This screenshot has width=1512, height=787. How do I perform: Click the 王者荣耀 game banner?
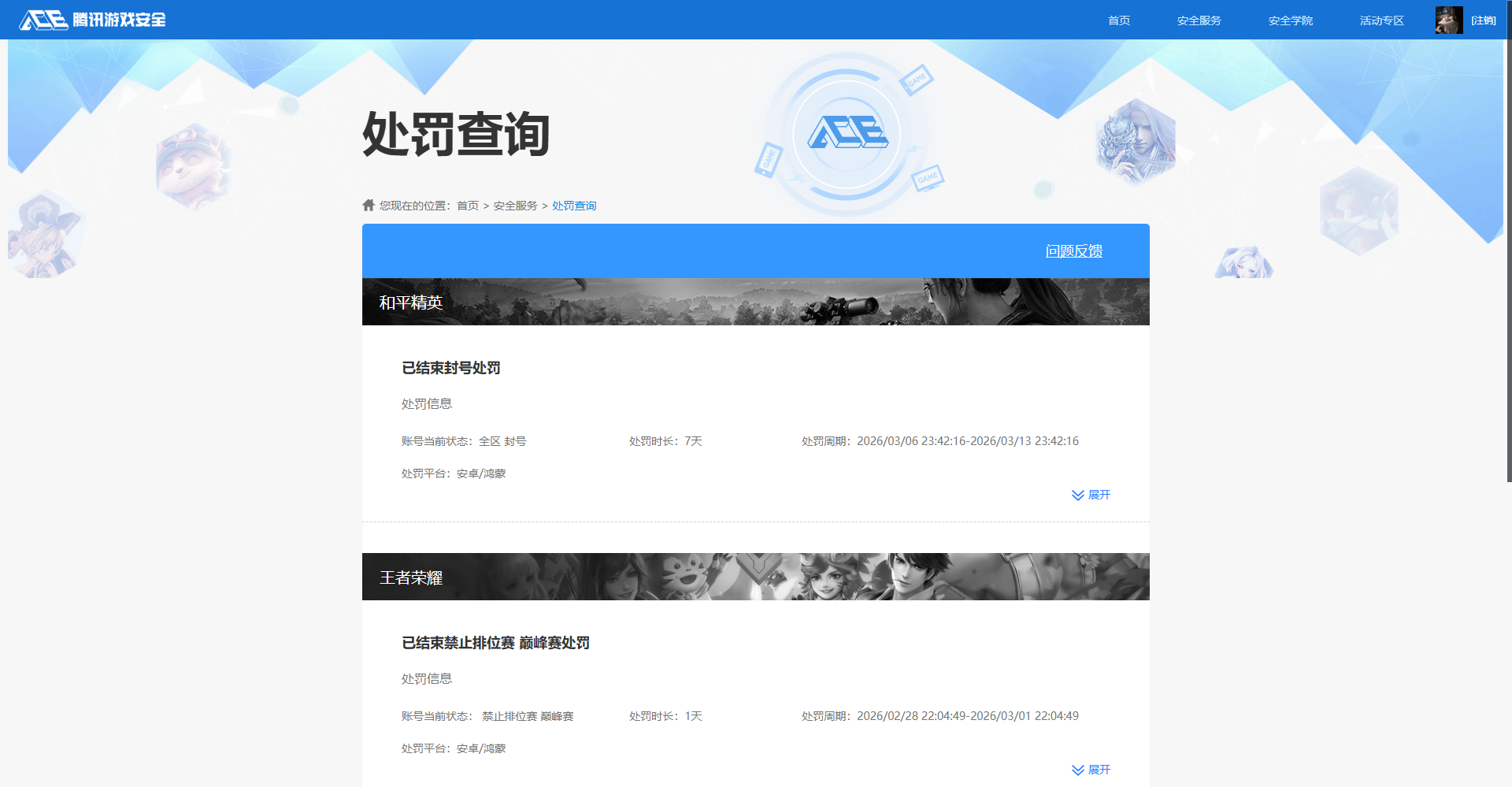click(756, 577)
